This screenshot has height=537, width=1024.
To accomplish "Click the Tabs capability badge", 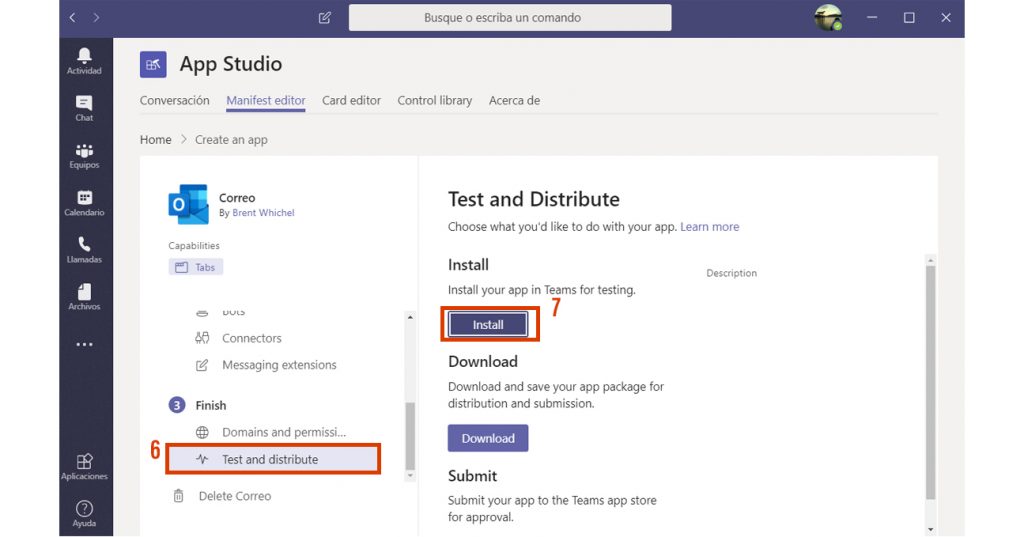I will coord(196,267).
